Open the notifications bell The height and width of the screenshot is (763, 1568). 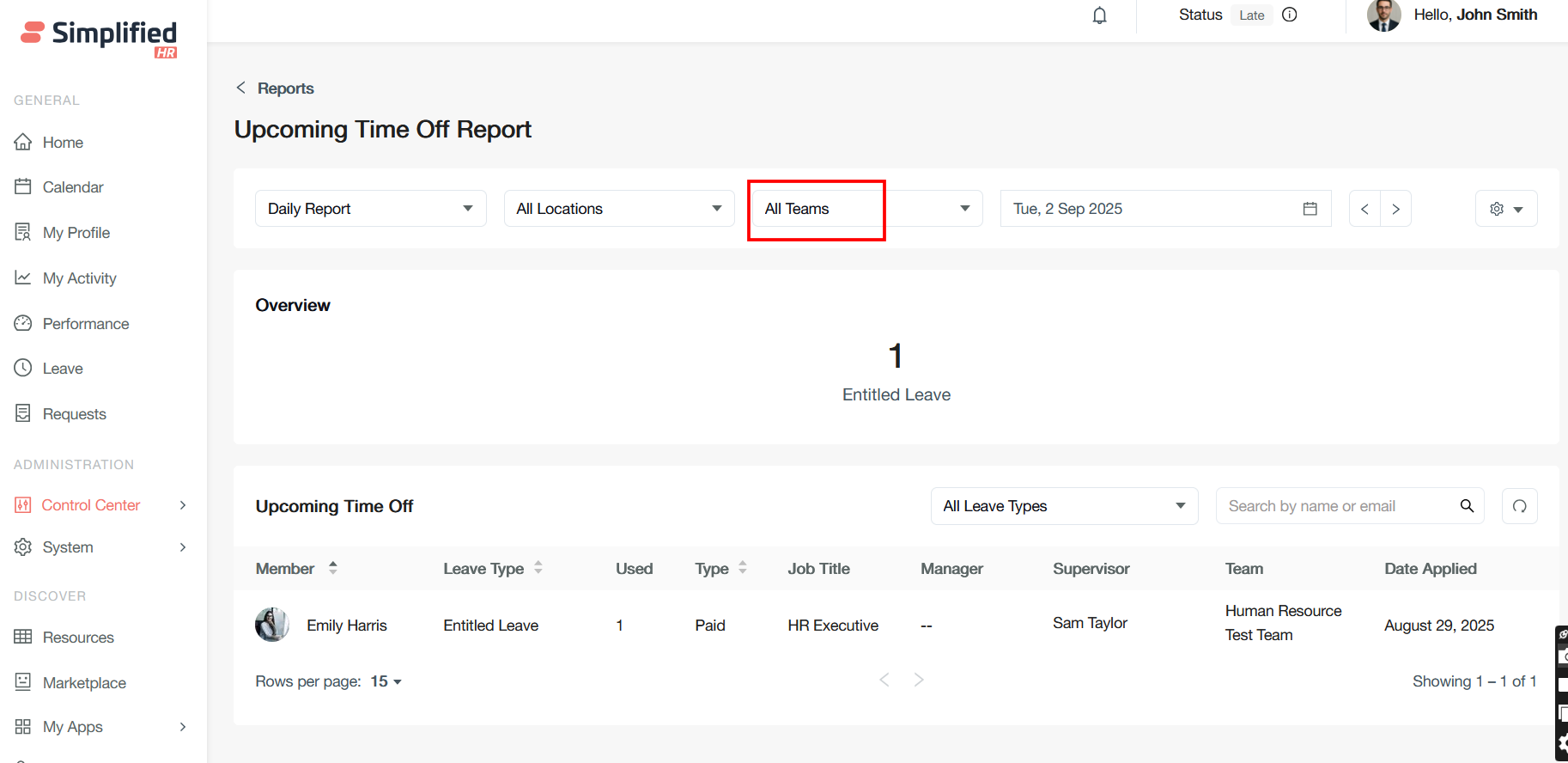coord(1099,15)
